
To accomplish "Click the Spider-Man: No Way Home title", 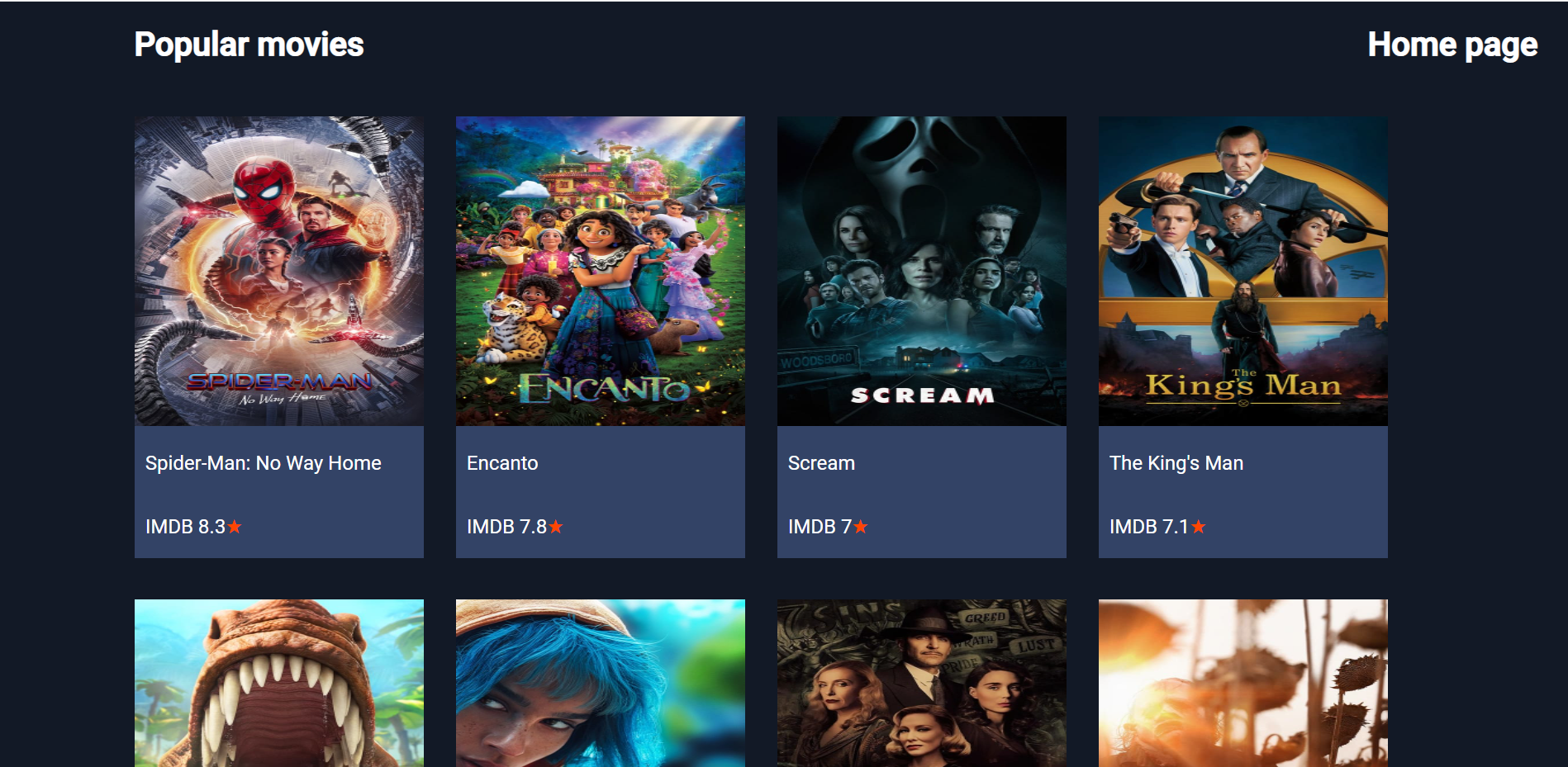I will [264, 463].
